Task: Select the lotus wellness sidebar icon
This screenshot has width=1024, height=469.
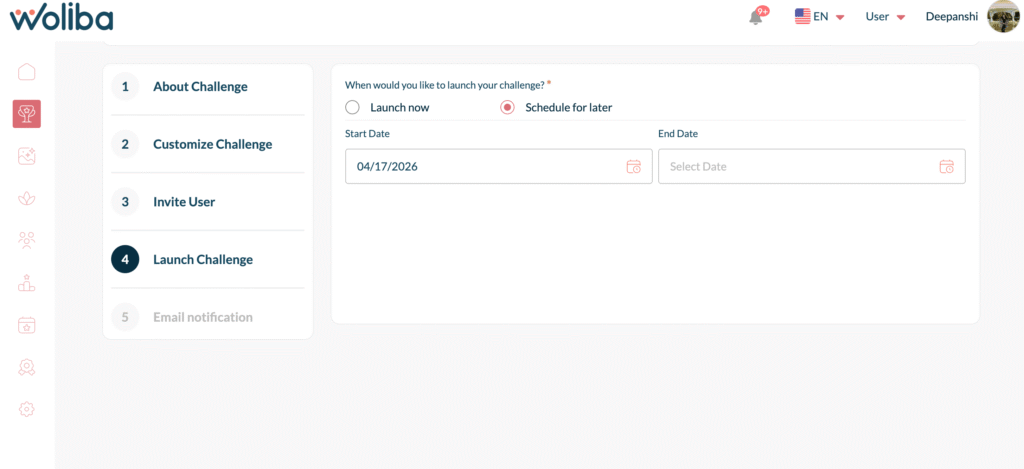Action: (27, 198)
